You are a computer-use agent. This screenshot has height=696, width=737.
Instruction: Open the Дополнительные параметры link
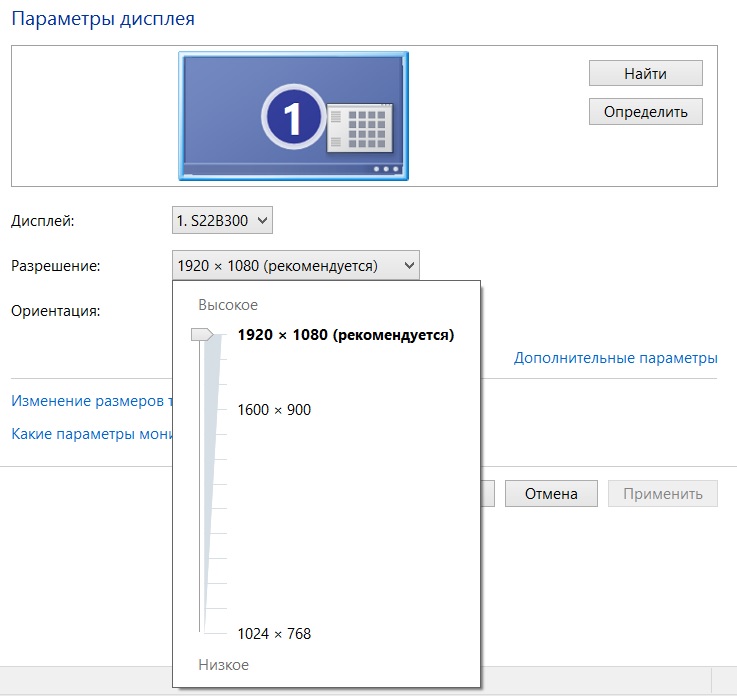[615, 358]
